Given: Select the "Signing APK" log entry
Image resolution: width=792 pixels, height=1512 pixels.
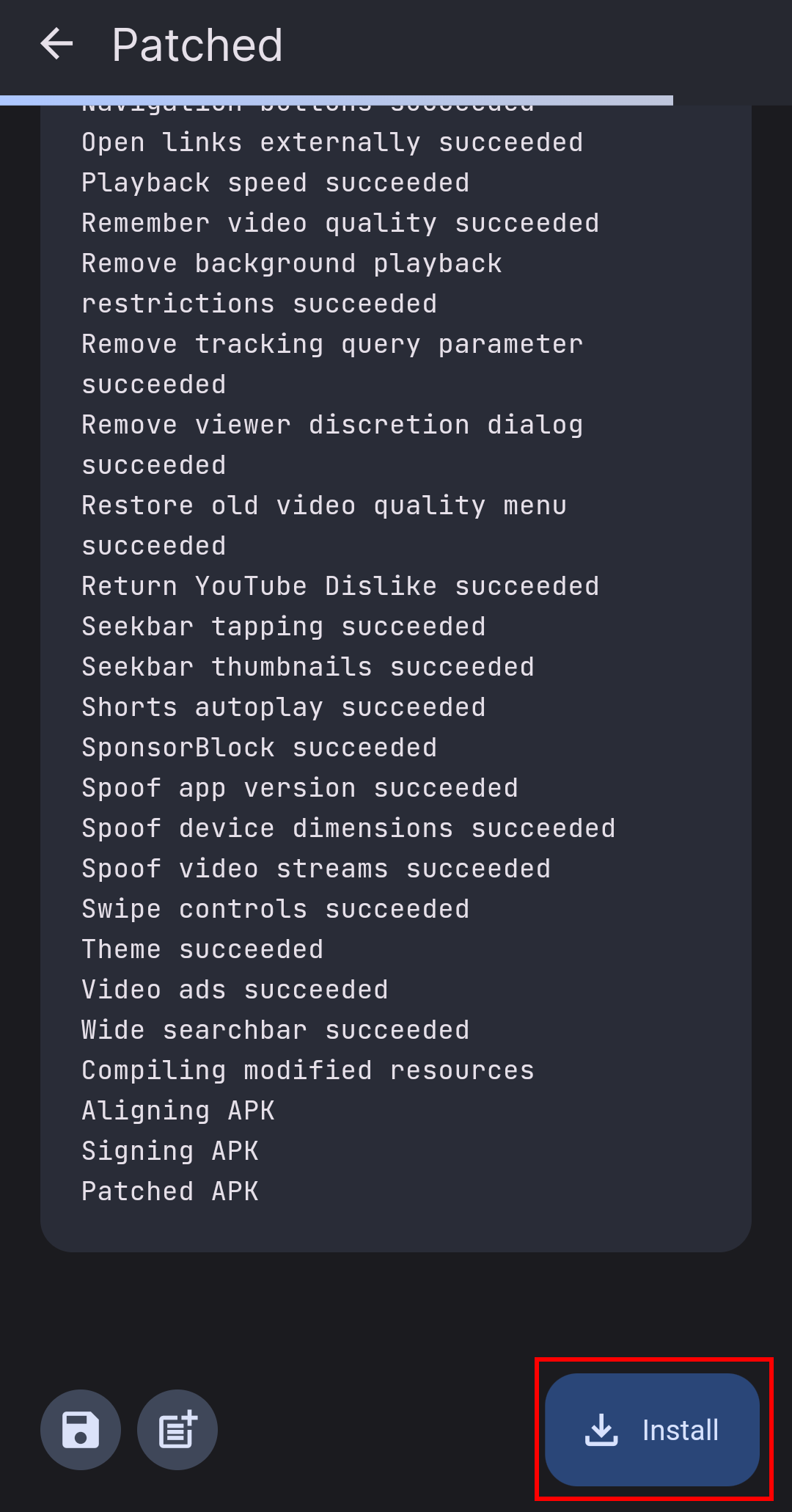Looking at the screenshot, I should [170, 1151].
